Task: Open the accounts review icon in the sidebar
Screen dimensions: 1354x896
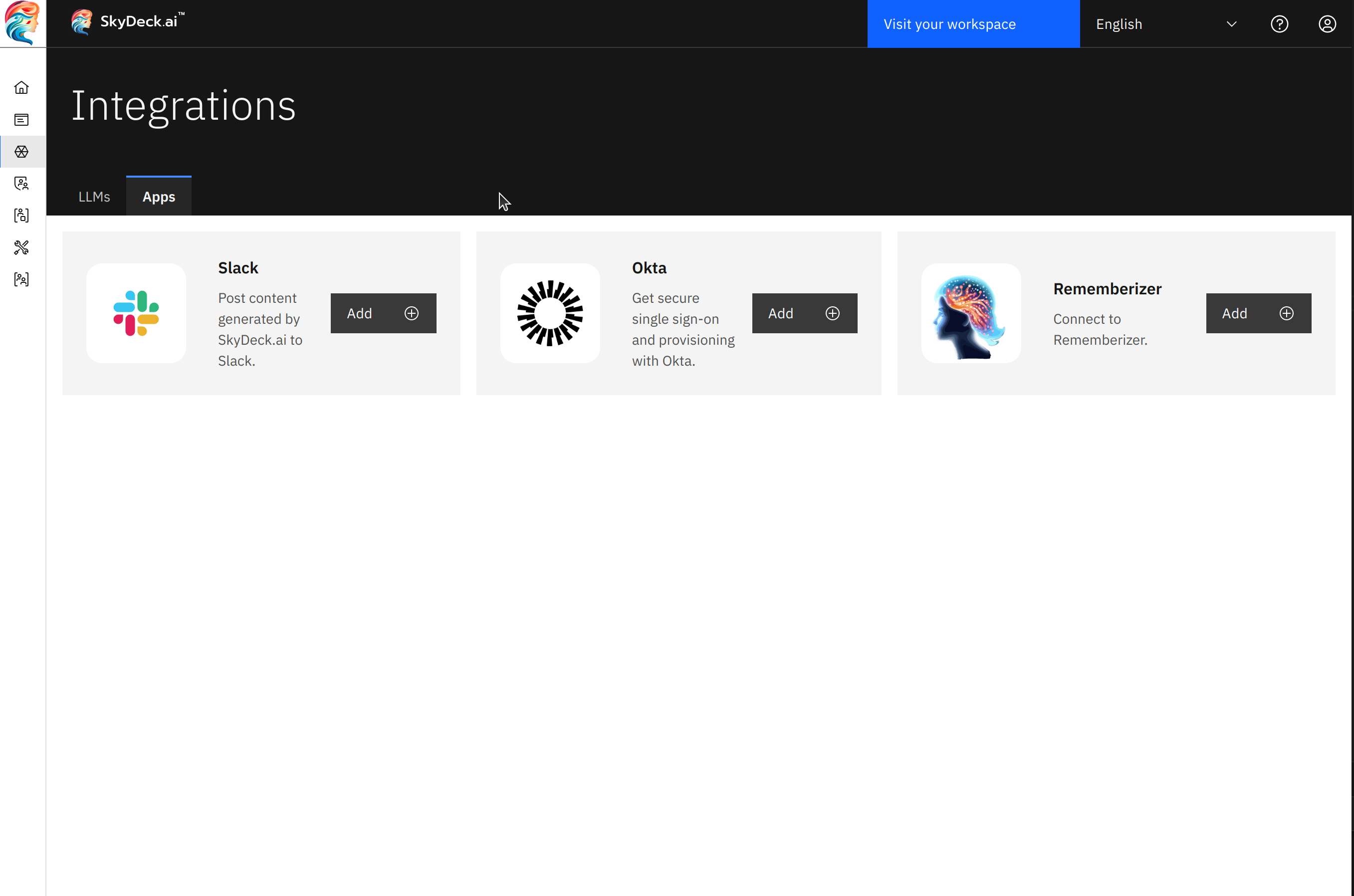Action: click(x=21, y=183)
